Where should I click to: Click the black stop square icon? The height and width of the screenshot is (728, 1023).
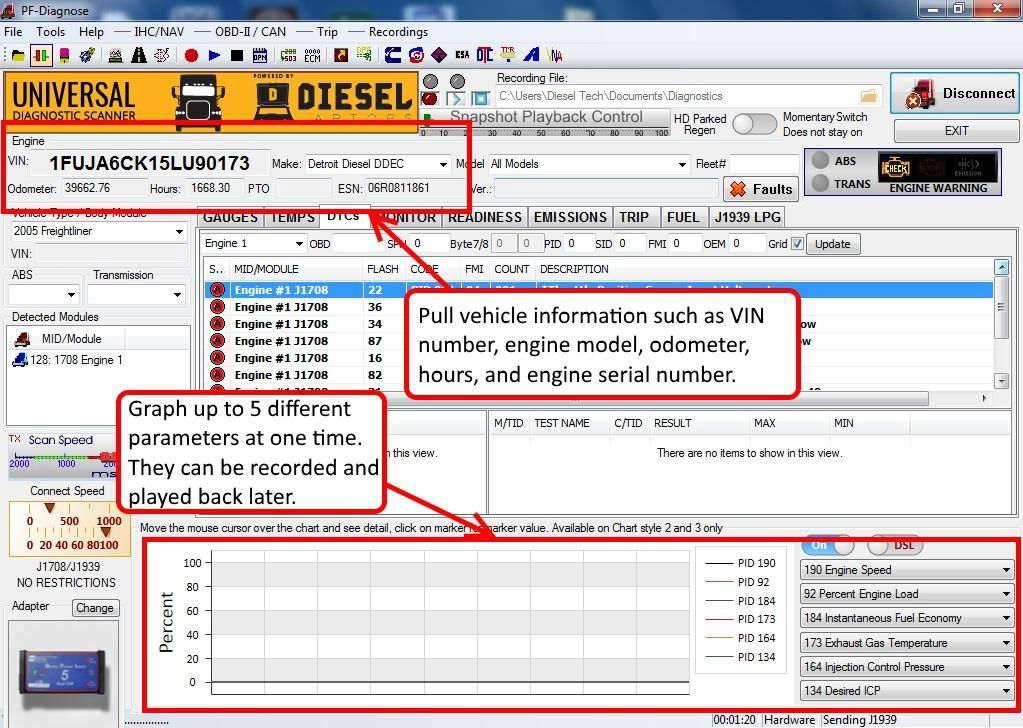coord(237,56)
